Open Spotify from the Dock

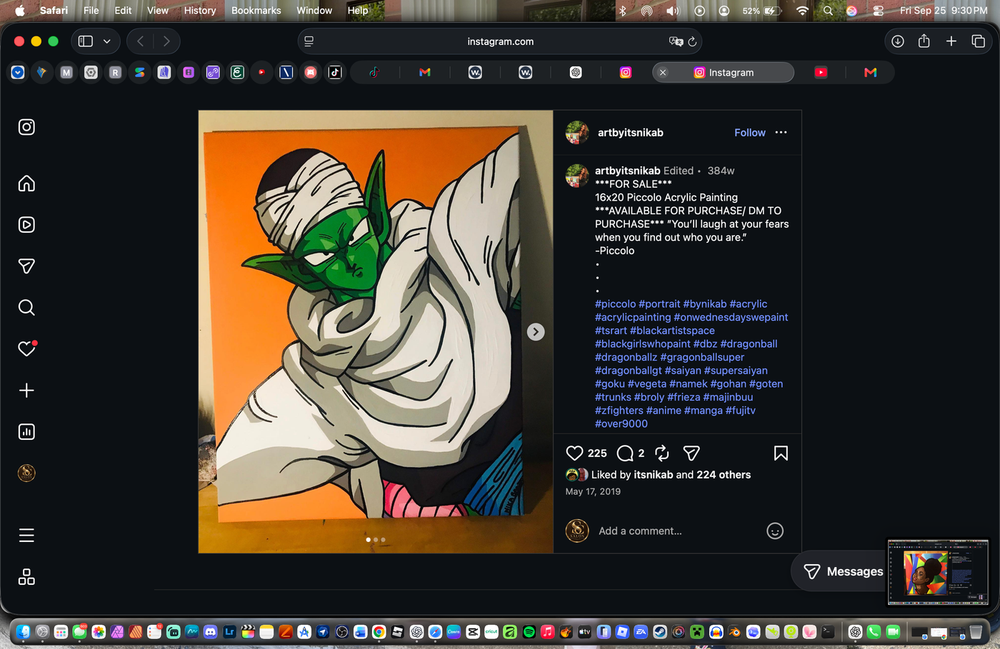coord(529,632)
